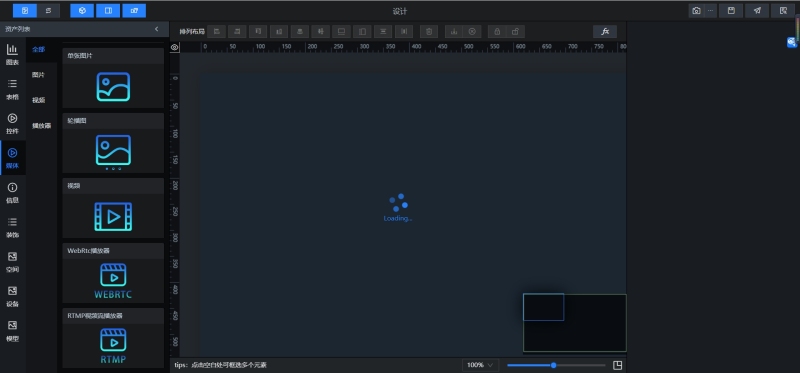This screenshot has height=373, width=800.
Task: Click the trash delete icon in toolbar
Action: pyautogui.click(x=429, y=32)
